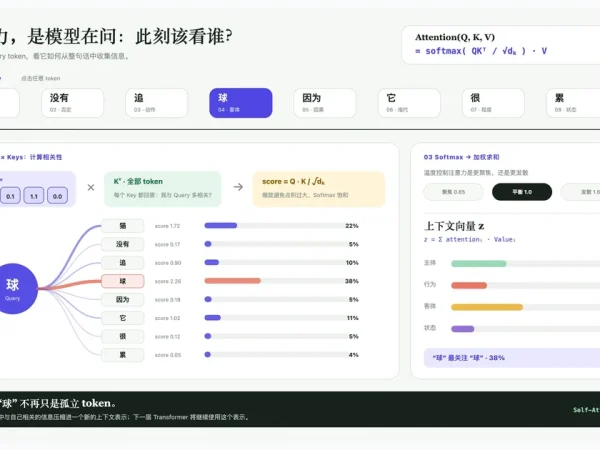Viewport: 600px width, 450px height.
Task: Click the green 主体 context bar
Action: 479,263
